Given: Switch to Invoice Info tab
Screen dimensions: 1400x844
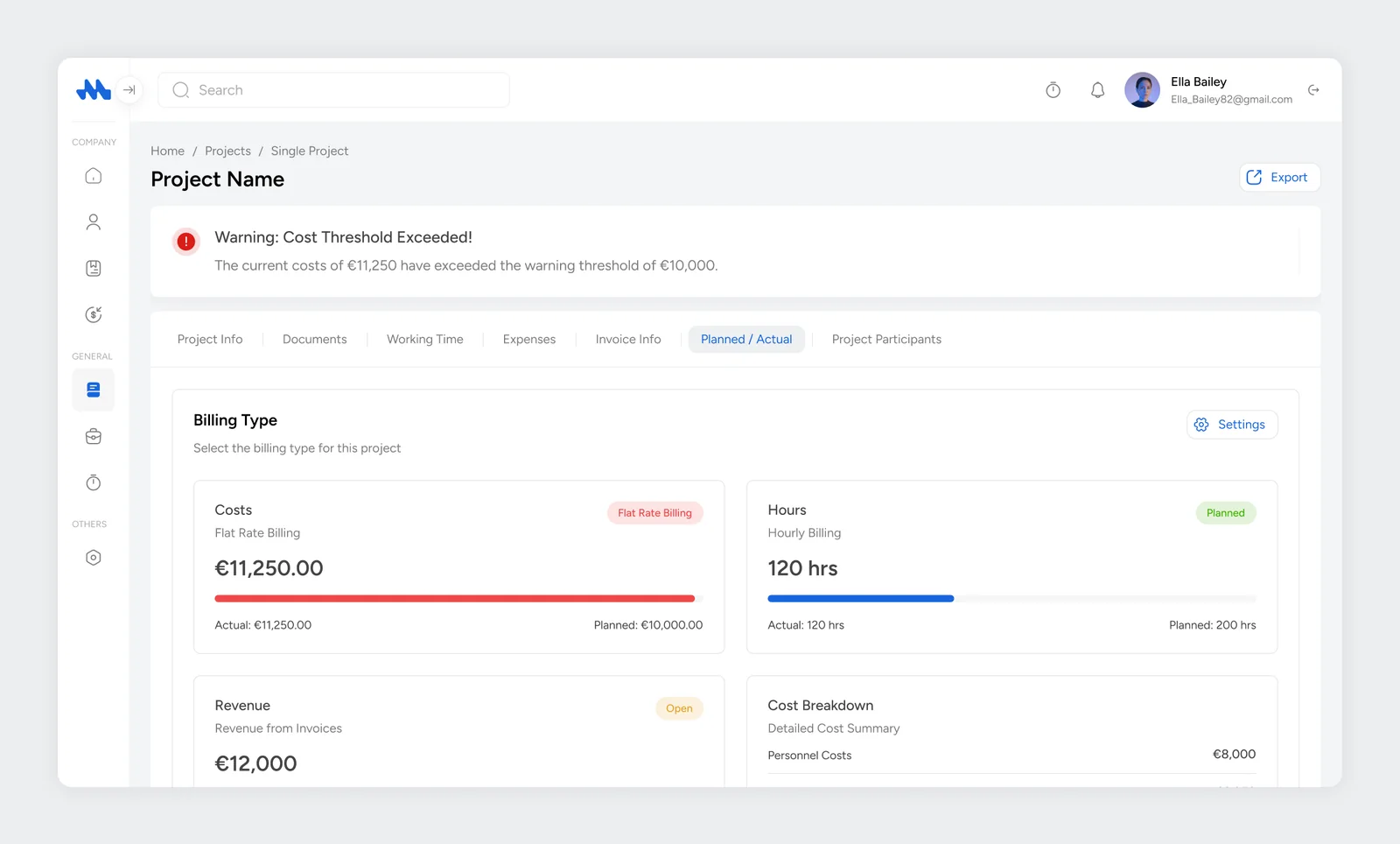Looking at the screenshot, I should pos(628,339).
